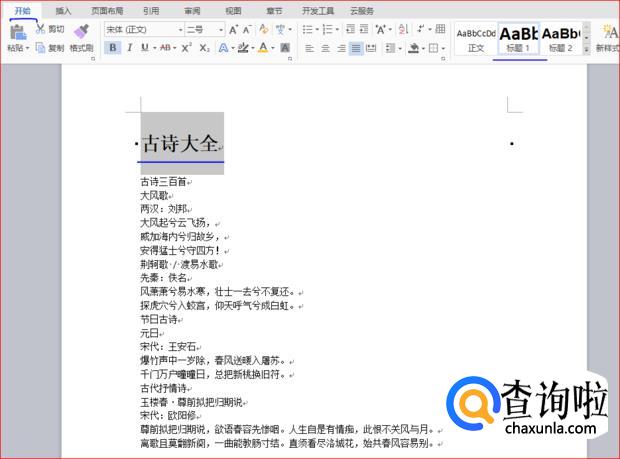Apply superscript formatting (X²)
Image resolution: width=620 pixels, height=459 pixels.
pyautogui.click(x=187, y=47)
